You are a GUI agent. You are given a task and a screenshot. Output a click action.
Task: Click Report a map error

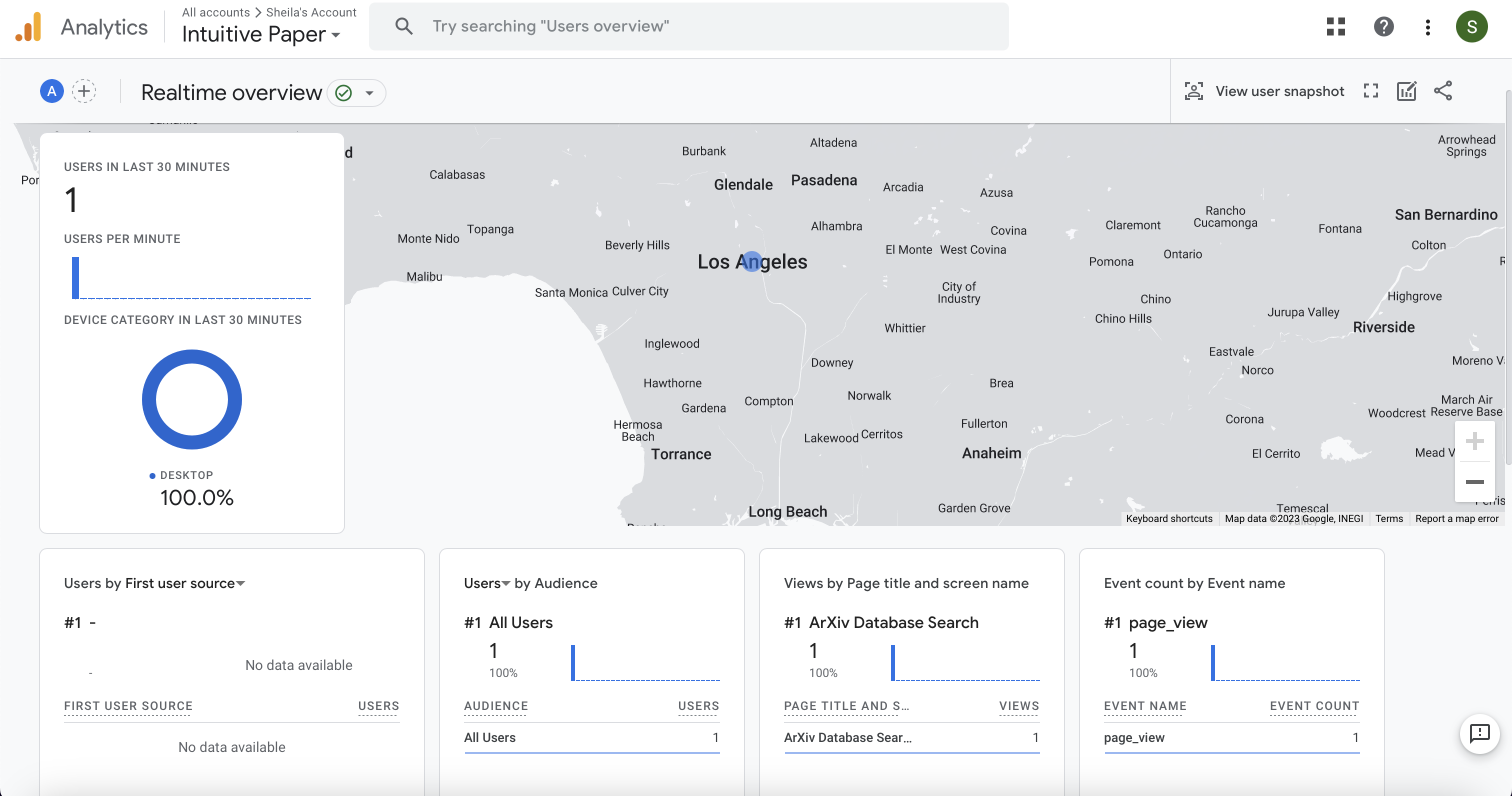(x=1456, y=518)
